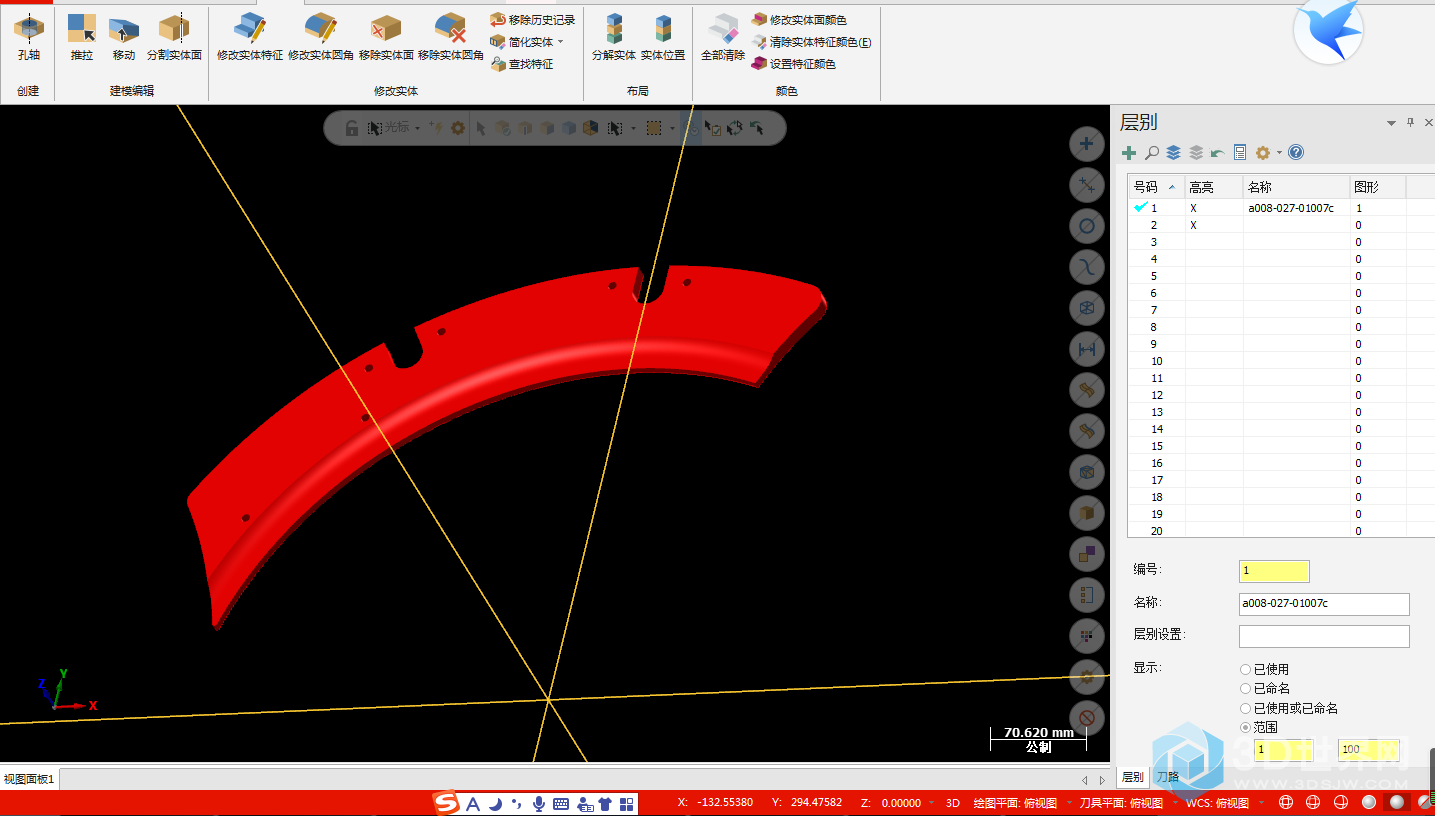The width and height of the screenshot is (1435, 816).
Task: Run 移除实体圆角 remove solid fillets
Action: click(451, 38)
